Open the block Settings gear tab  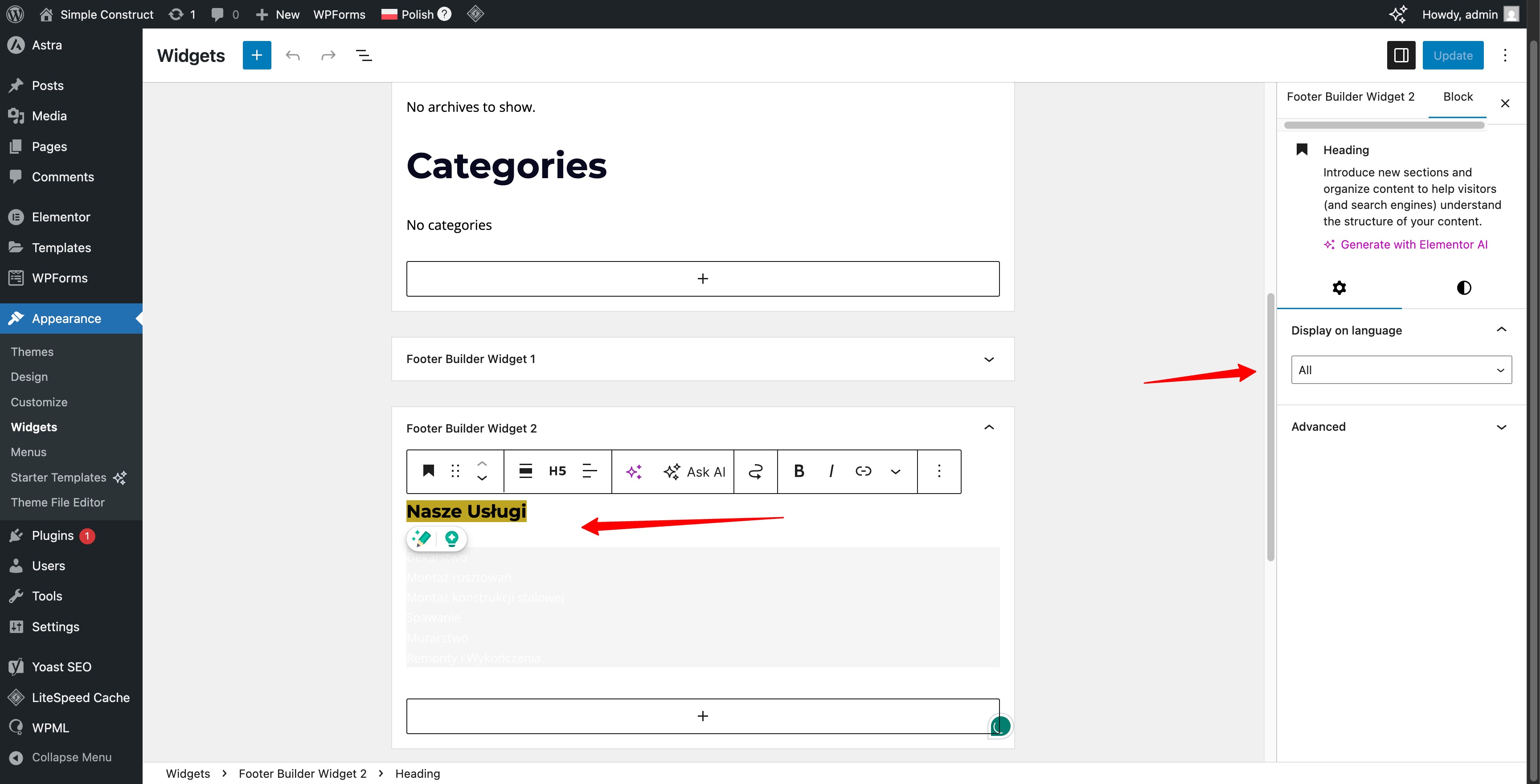coord(1339,288)
